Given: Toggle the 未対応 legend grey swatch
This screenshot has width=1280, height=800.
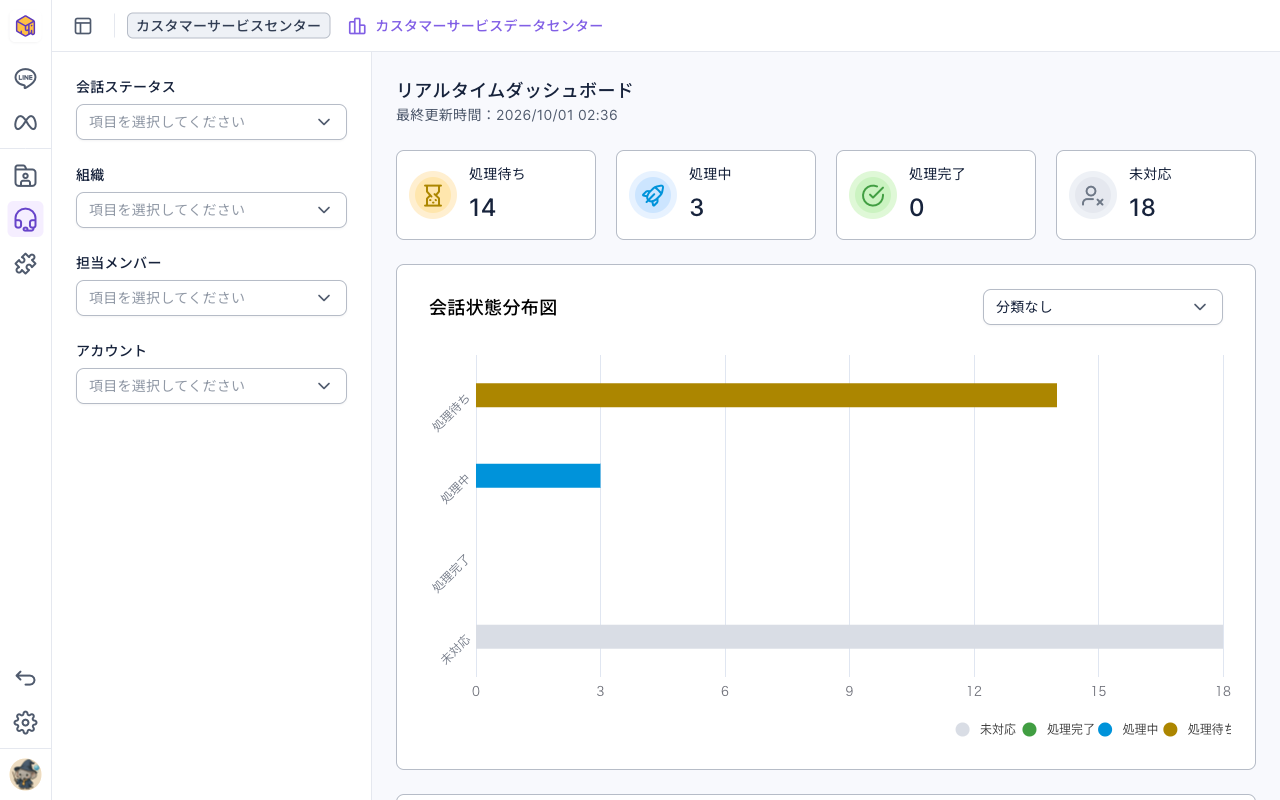Looking at the screenshot, I should tap(962, 730).
